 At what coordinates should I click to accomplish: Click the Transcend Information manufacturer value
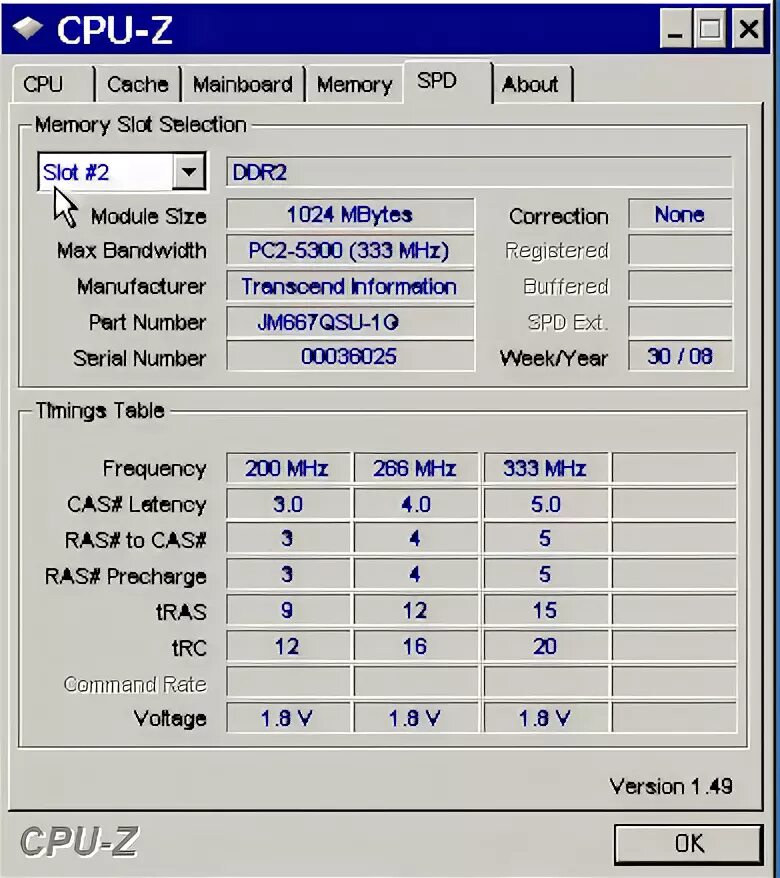tap(350, 286)
